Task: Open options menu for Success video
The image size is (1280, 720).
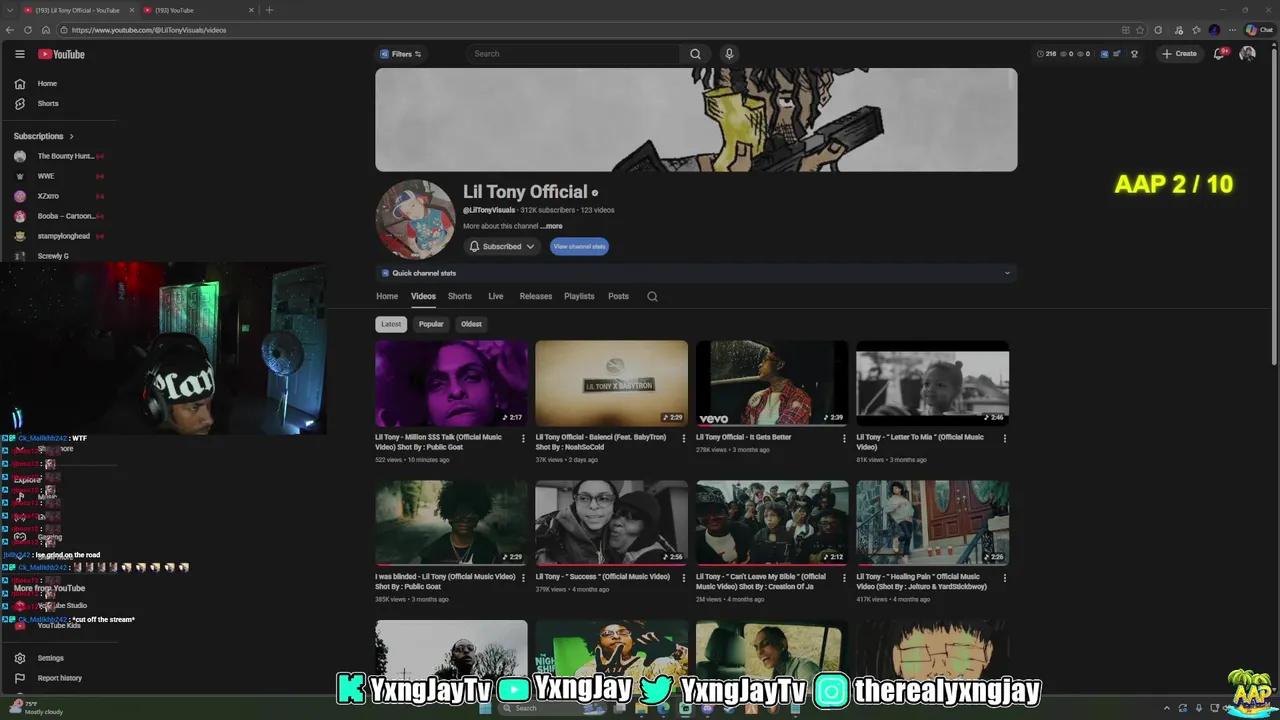Action: point(683,578)
